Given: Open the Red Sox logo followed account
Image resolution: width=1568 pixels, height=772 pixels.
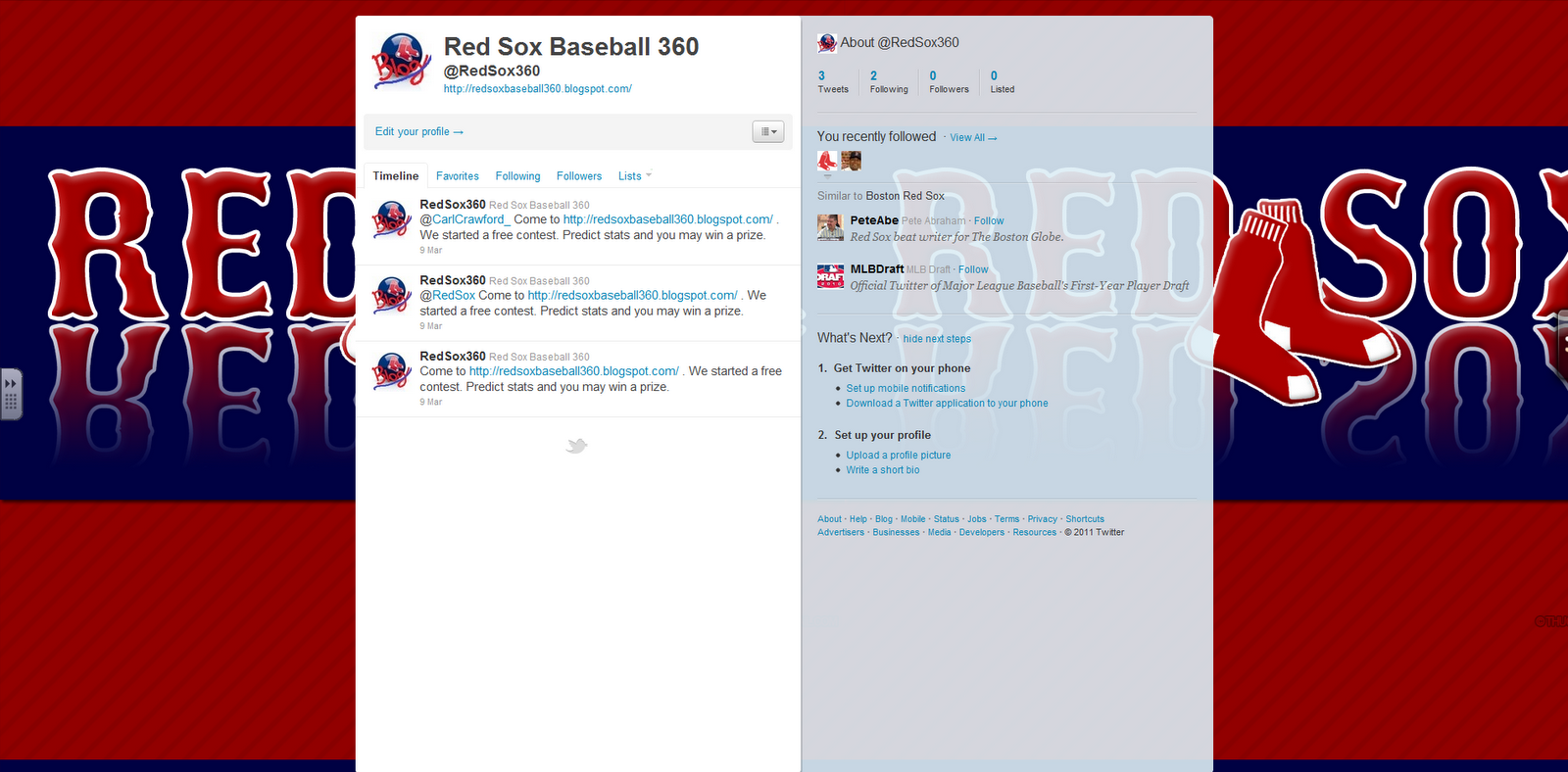Looking at the screenshot, I should point(827,161).
